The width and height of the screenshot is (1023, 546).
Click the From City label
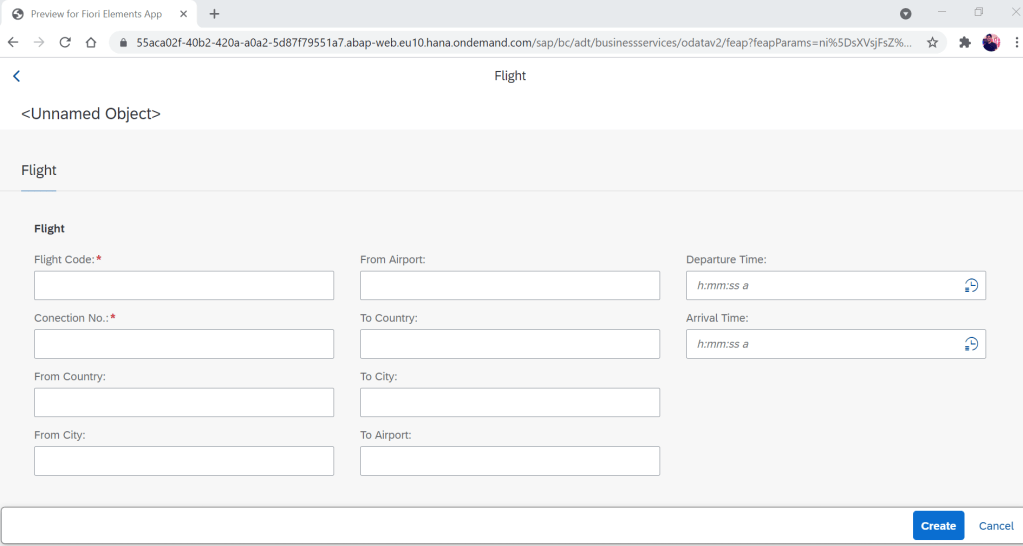point(60,435)
